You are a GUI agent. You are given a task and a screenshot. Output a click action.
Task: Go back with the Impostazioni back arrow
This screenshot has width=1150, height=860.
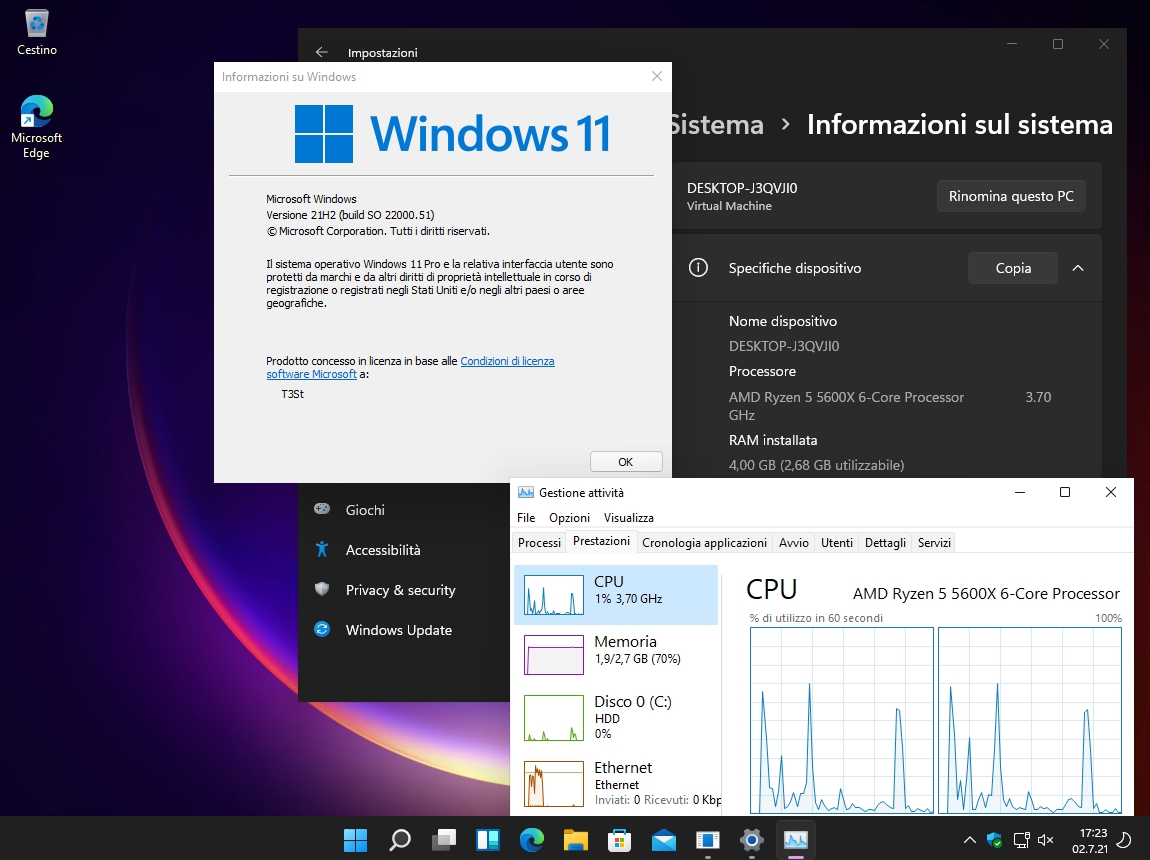[321, 52]
